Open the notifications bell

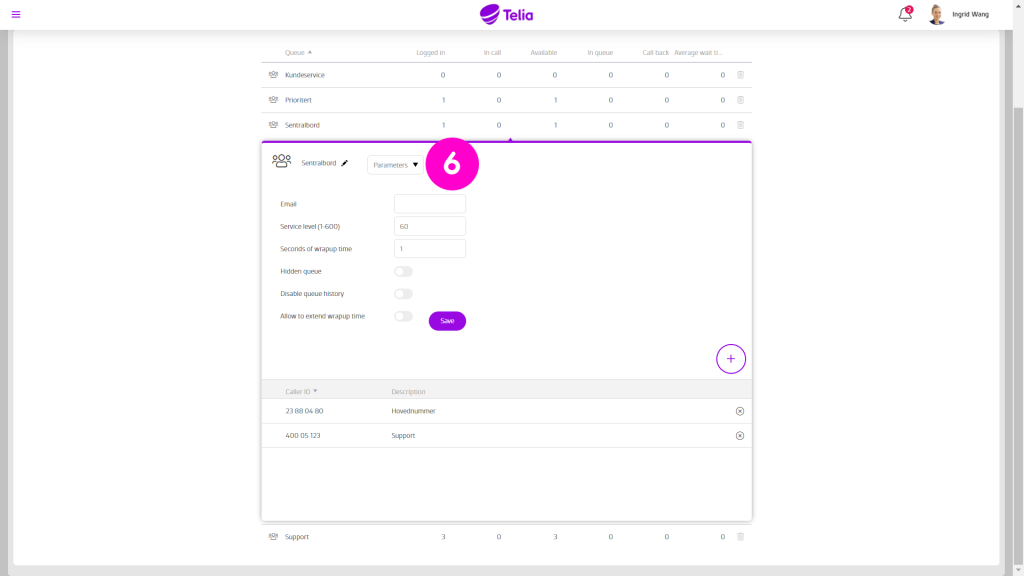pos(903,15)
